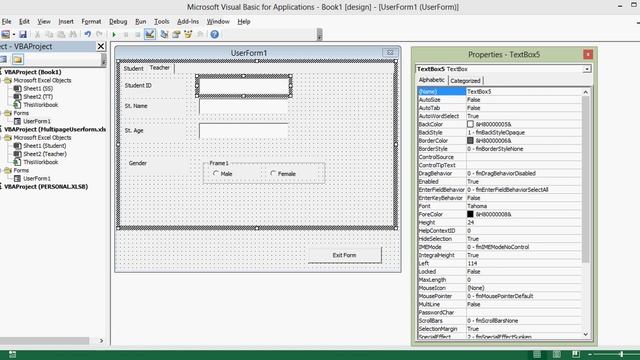Select Sheet1 (Student) in project tree
Screen dimensions: 640x360
coord(44,146)
